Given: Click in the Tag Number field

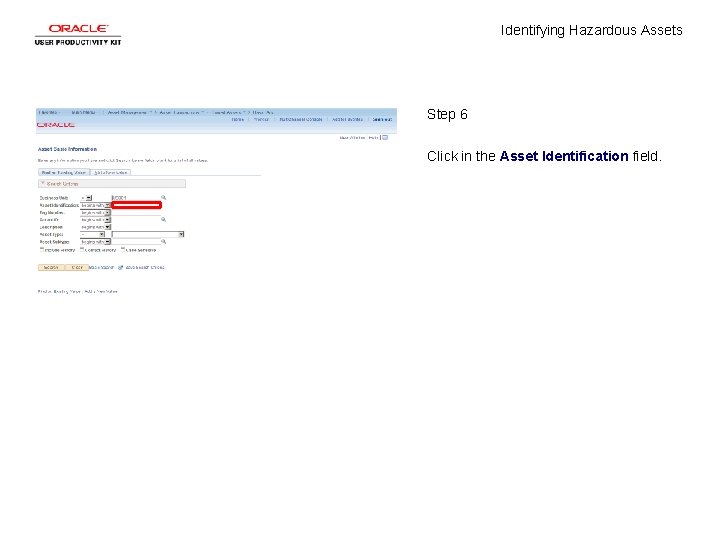Looking at the screenshot, I should click(136, 213).
